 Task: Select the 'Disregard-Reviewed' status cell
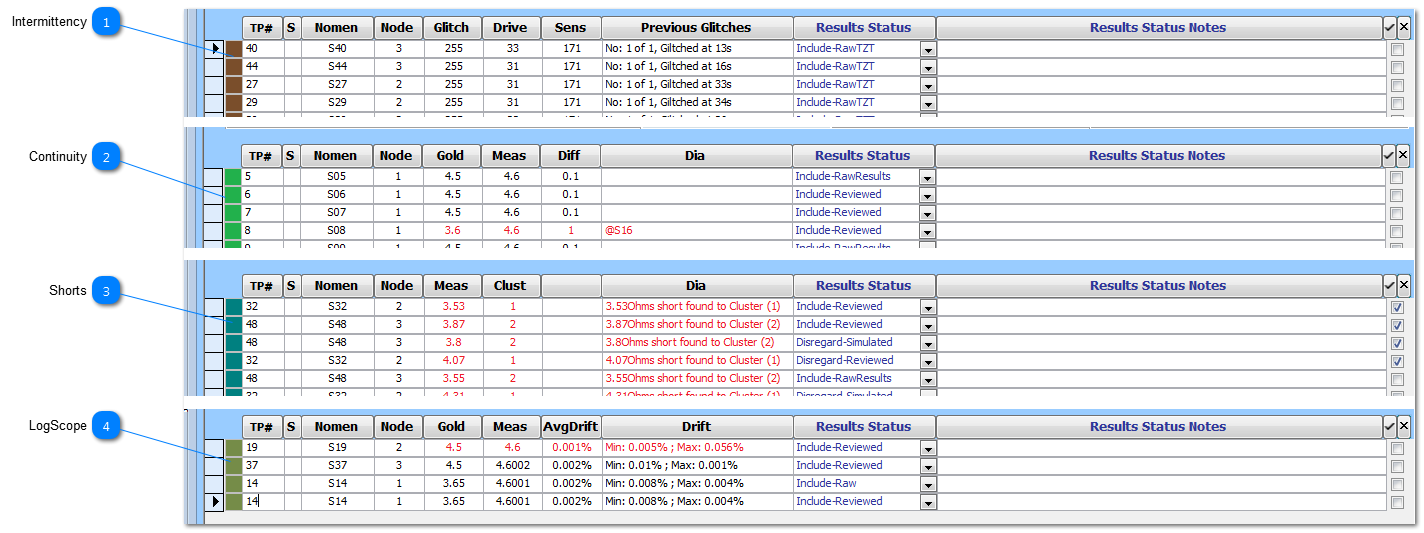pyautogui.click(x=856, y=360)
